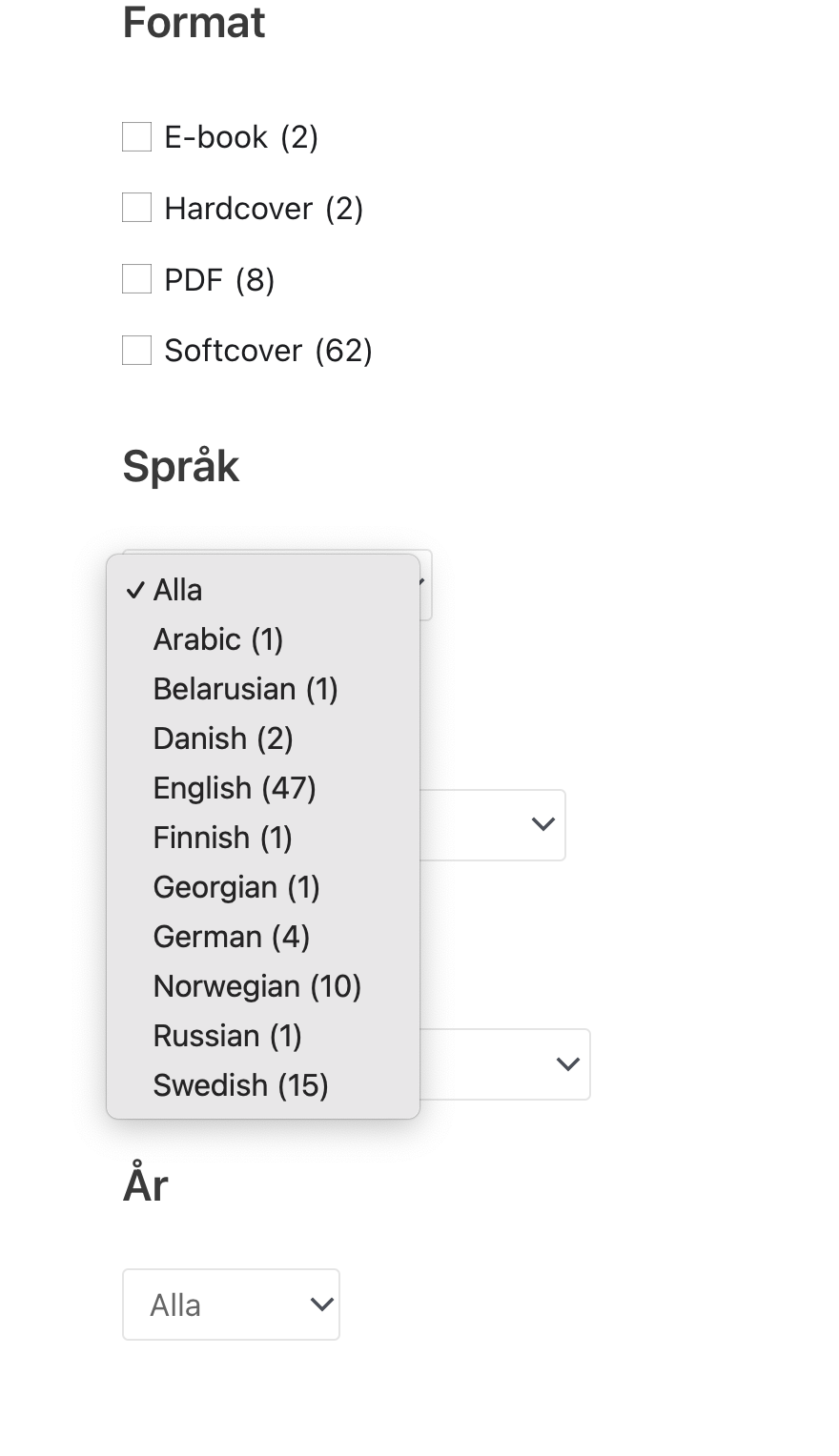This screenshot has width=839, height=1456.
Task: Toggle the Softcover checkbox
Action: (137, 351)
